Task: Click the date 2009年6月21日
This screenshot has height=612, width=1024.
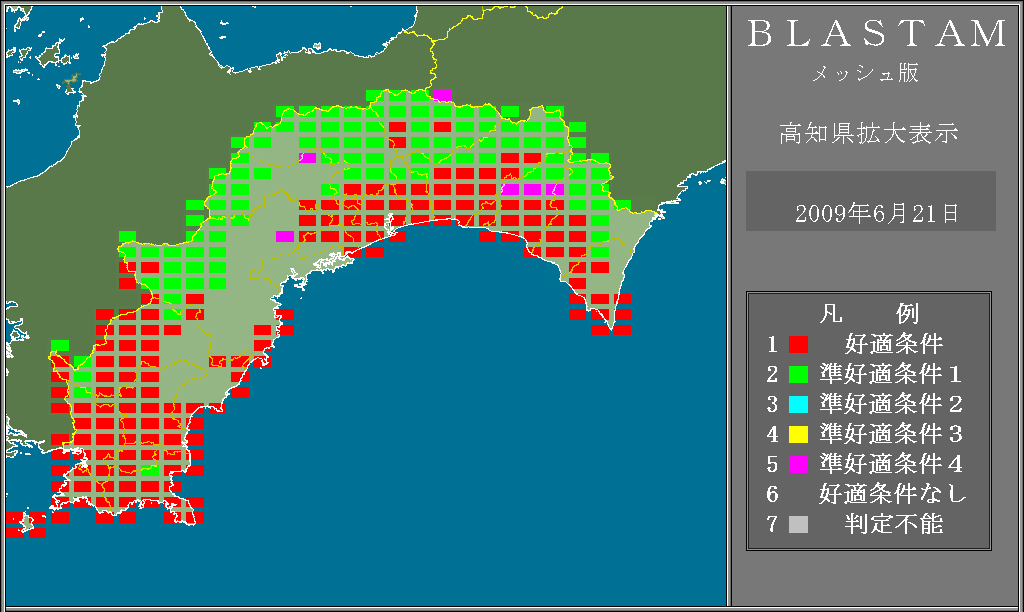Action: coord(876,214)
